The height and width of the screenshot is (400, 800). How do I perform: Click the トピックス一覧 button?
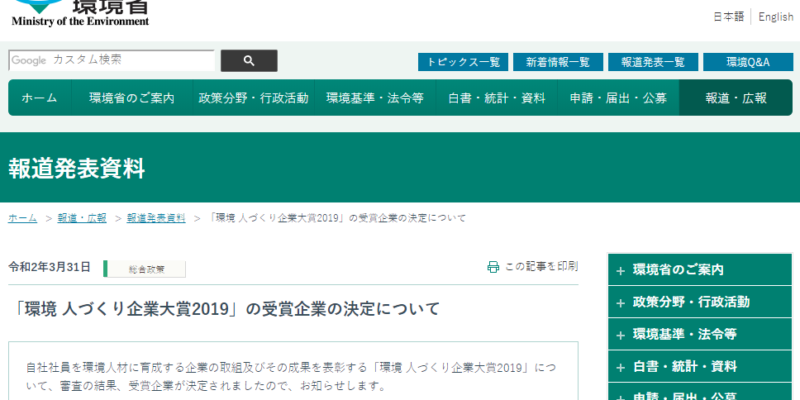click(x=463, y=62)
